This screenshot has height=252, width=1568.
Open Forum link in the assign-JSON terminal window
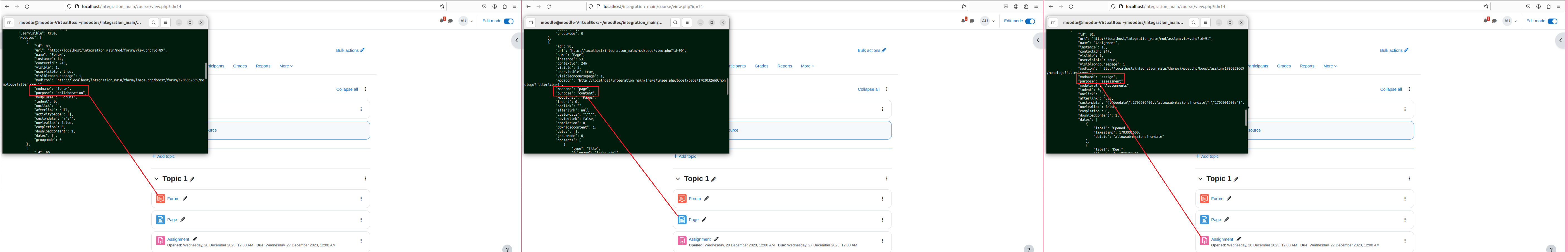[x=1217, y=198]
